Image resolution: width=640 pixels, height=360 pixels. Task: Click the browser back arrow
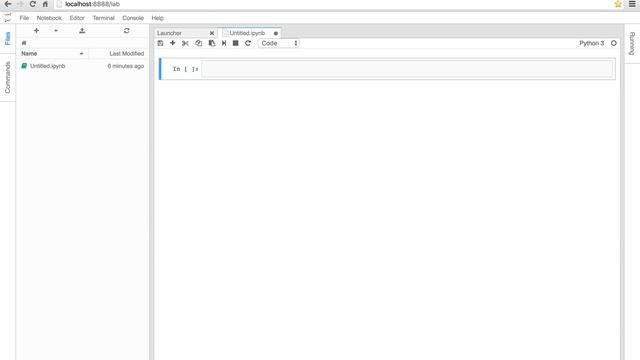tap(8, 4)
